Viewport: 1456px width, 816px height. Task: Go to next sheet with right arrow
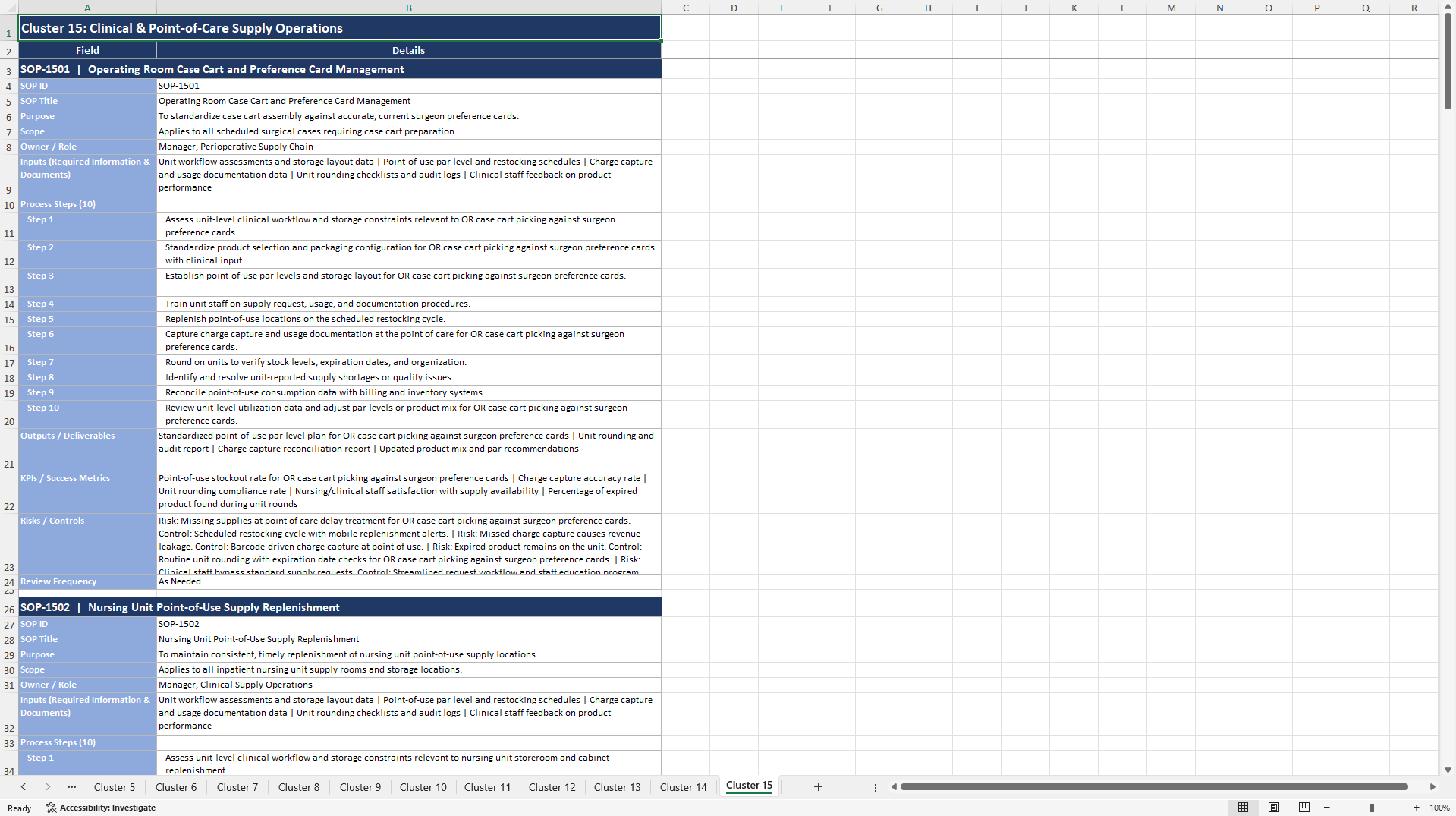tap(48, 787)
